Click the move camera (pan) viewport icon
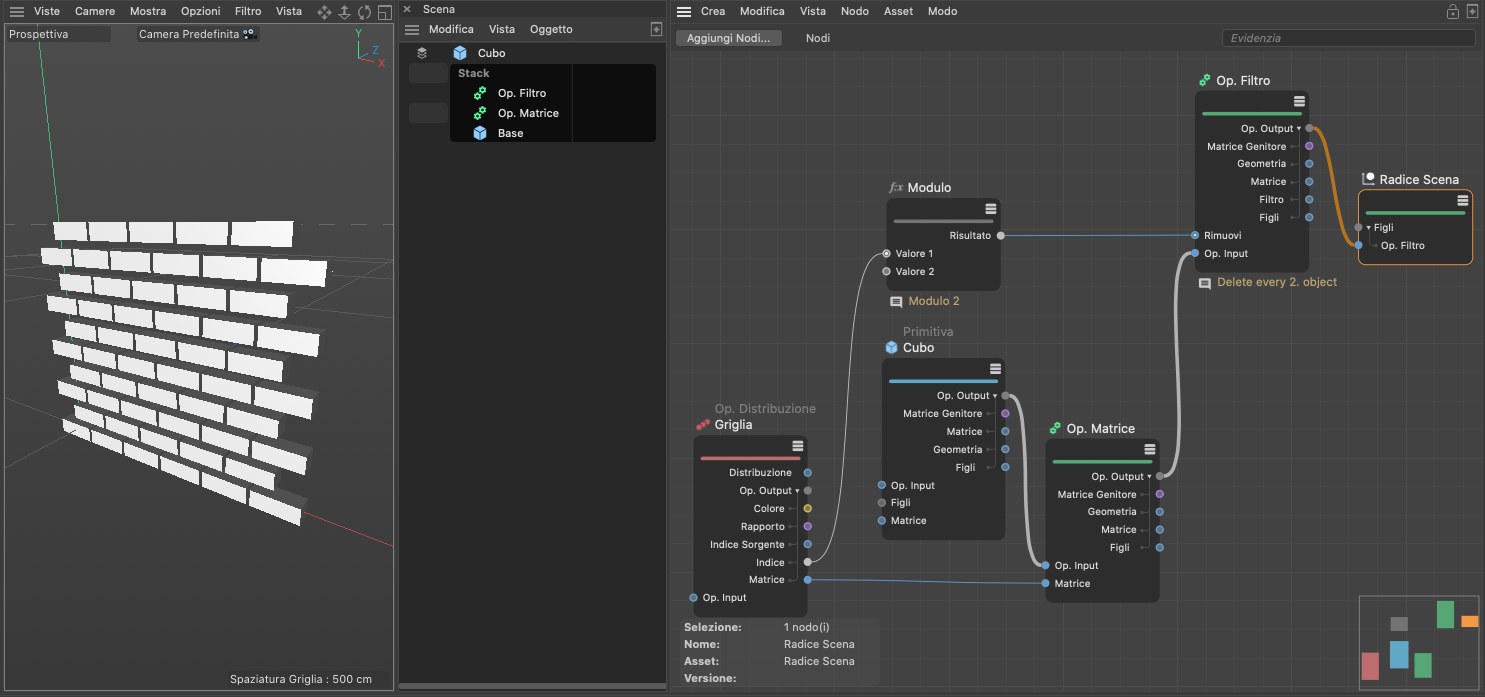Viewport: 1485px width, 697px height. pos(324,12)
